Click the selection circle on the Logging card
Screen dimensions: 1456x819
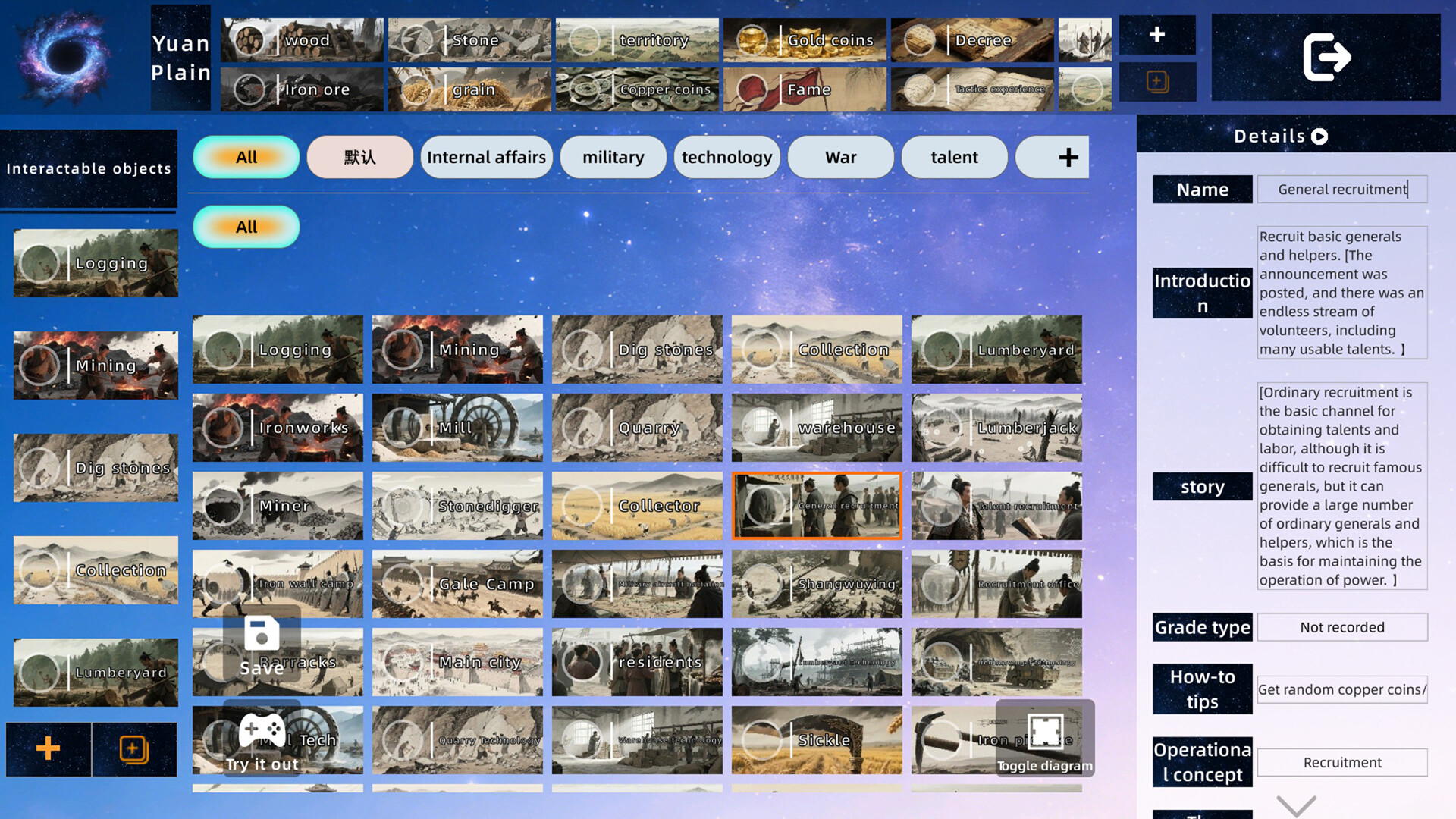click(x=222, y=350)
